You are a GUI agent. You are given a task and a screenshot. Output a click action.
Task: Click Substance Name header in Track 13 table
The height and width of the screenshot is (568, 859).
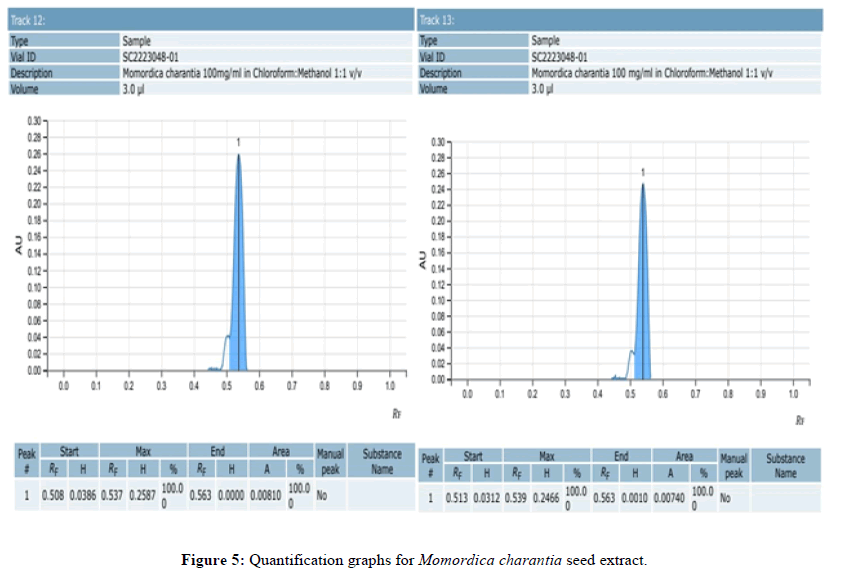click(x=785, y=466)
